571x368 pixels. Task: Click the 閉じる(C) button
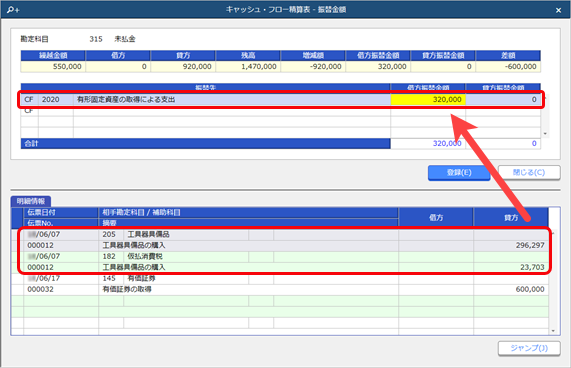click(x=529, y=173)
